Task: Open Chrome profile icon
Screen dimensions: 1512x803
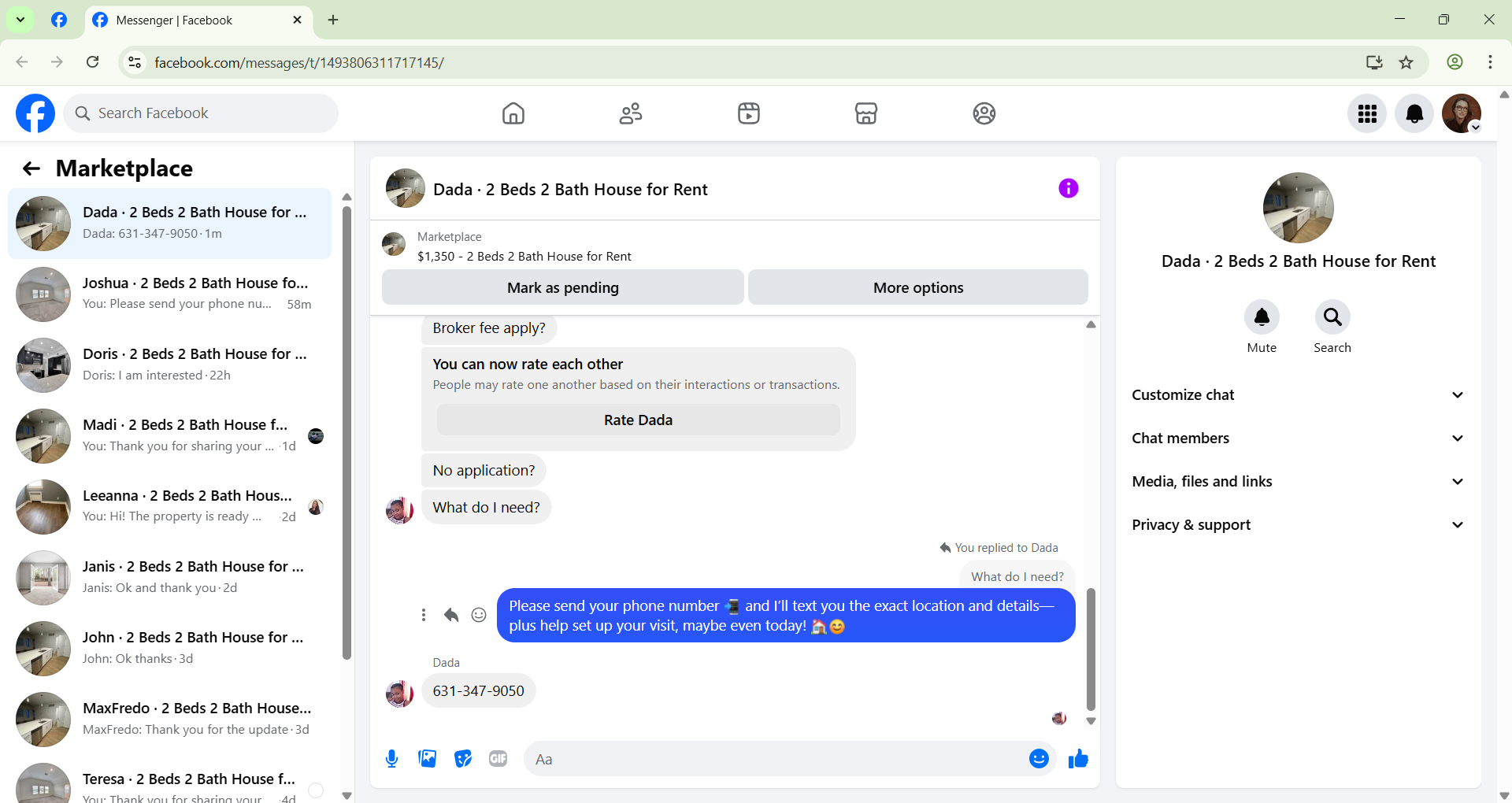Action: tap(1455, 62)
